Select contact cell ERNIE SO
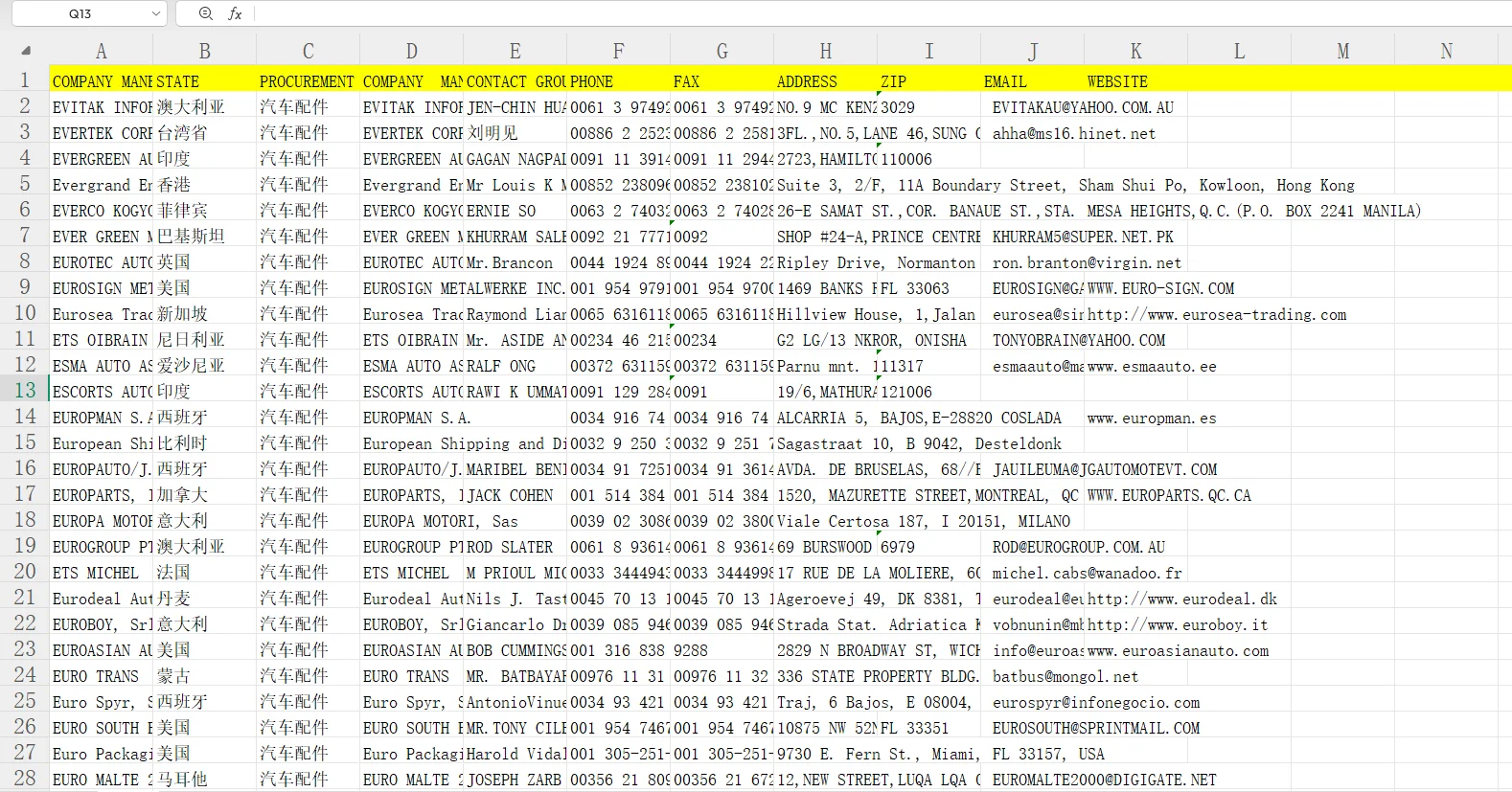The height and width of the screenshot is (792, 1512). [515, 211]
